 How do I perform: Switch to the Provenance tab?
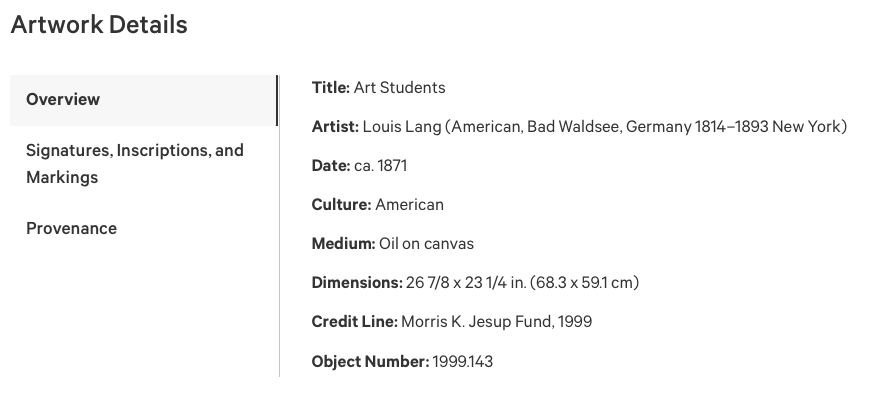pos(71,228)
